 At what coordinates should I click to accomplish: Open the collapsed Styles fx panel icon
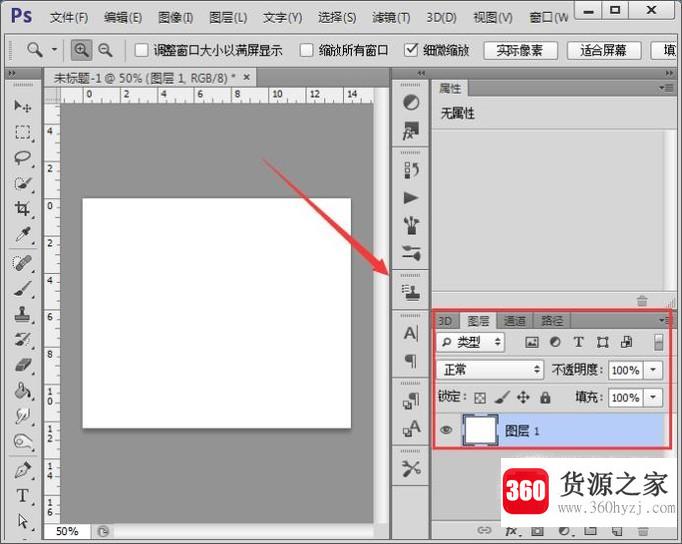pyautogui.click(x=411, y=130)
